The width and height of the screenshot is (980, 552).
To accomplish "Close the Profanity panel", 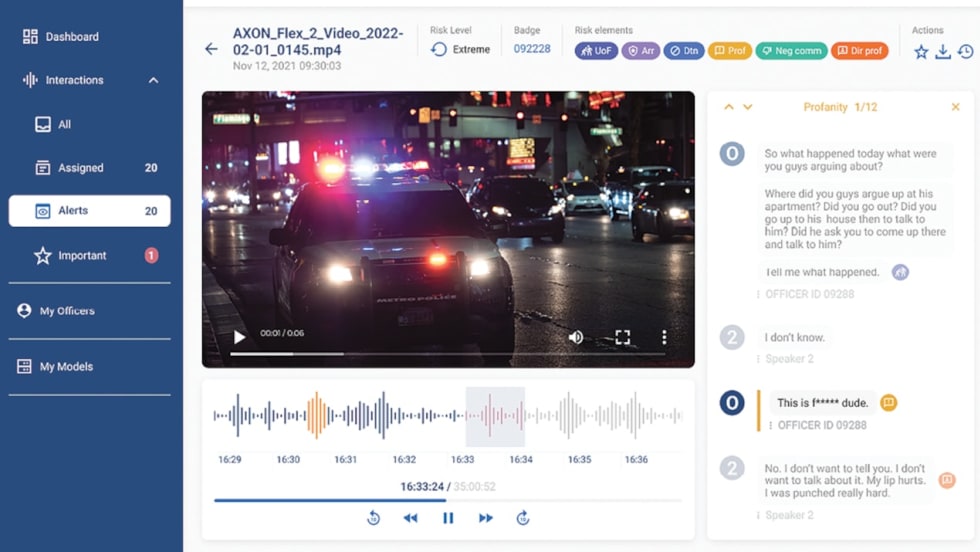I will tap(955, 107).
